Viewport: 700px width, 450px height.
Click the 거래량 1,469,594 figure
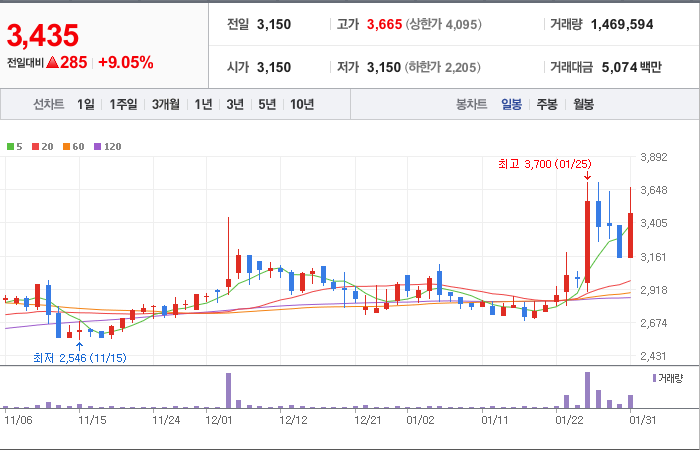[x=622, y=24]
